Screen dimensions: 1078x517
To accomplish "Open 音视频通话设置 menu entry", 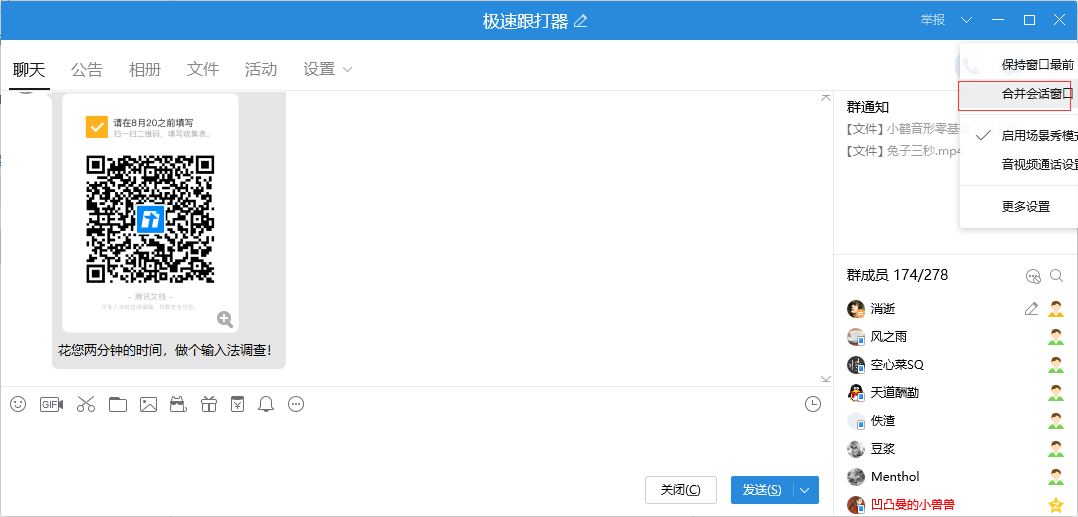I will click(x=1020, y=164).
